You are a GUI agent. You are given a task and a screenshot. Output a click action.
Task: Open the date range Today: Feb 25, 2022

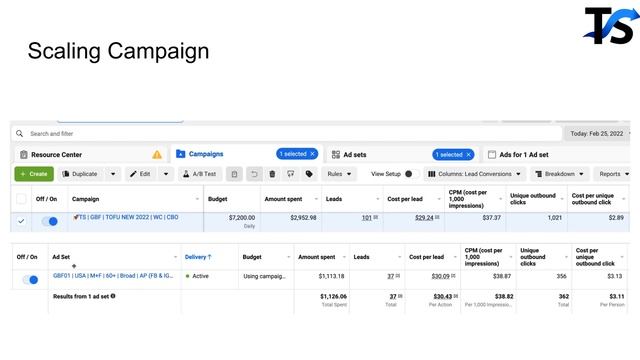[x=597, y=133]
